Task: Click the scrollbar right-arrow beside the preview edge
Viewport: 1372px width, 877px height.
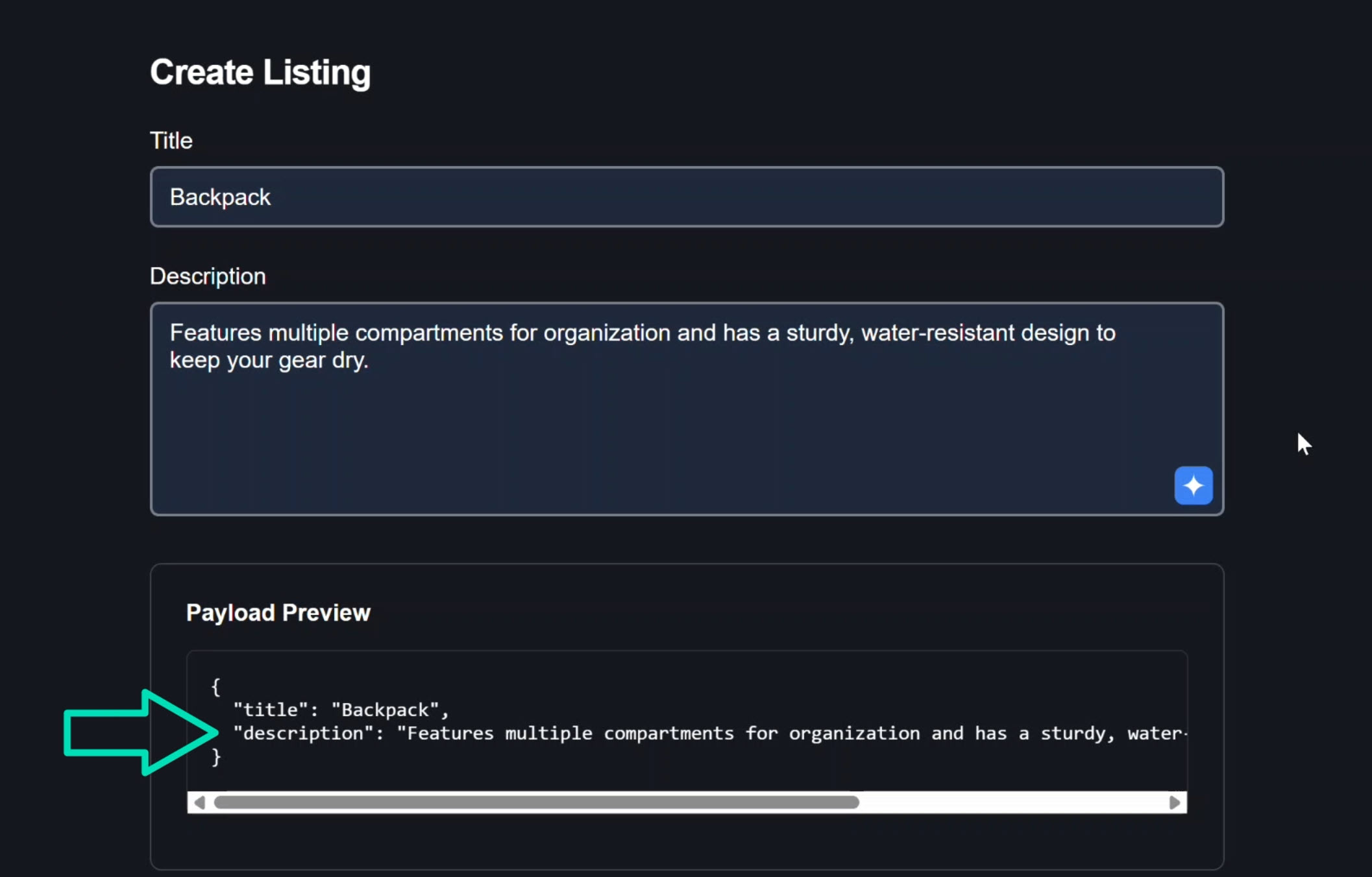Action: pos(1175,802)
